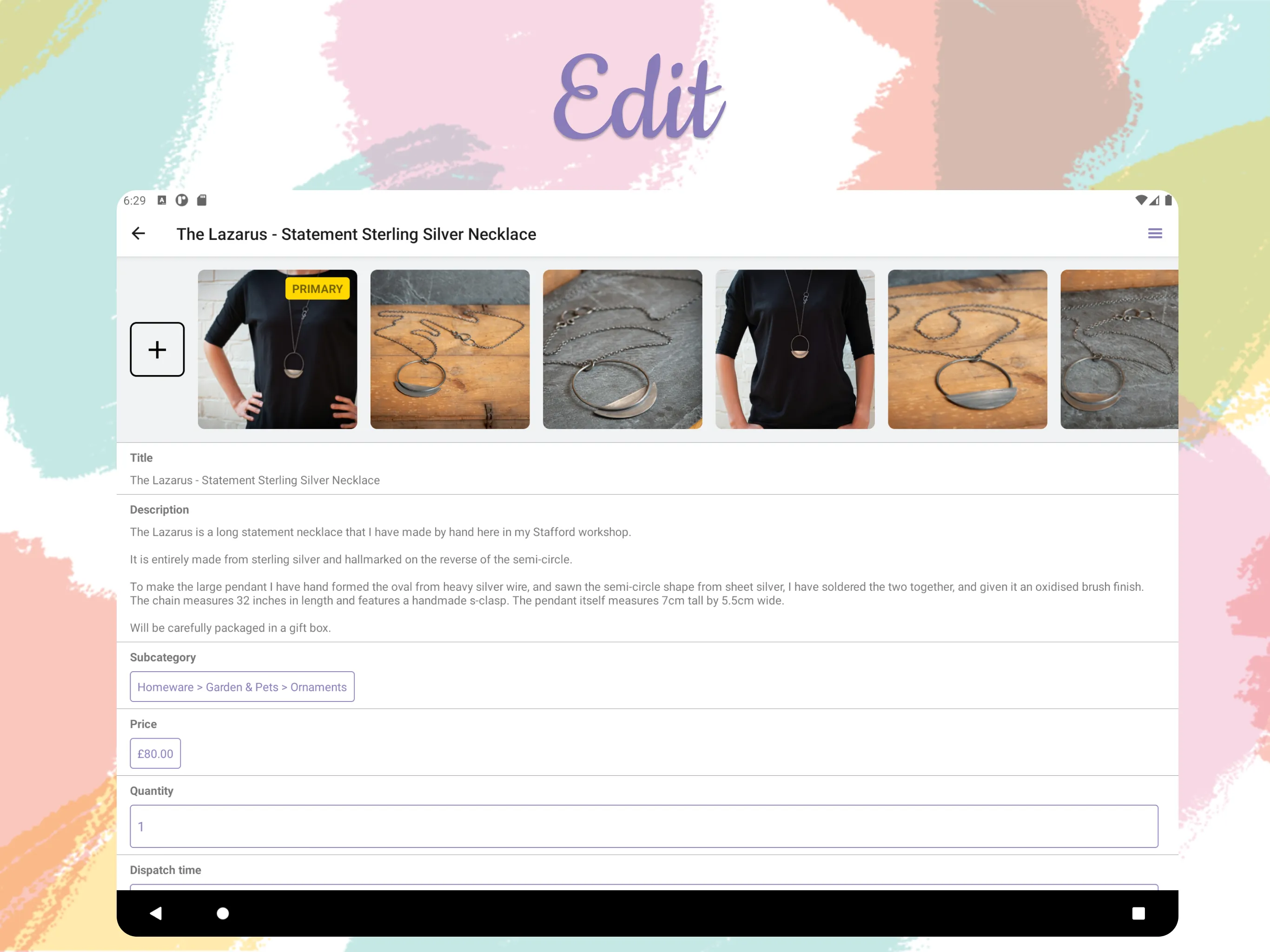Image resolution: width=1270 pixels, height=952 pixels.
Task: Tap the Price label
Action: 143,724
